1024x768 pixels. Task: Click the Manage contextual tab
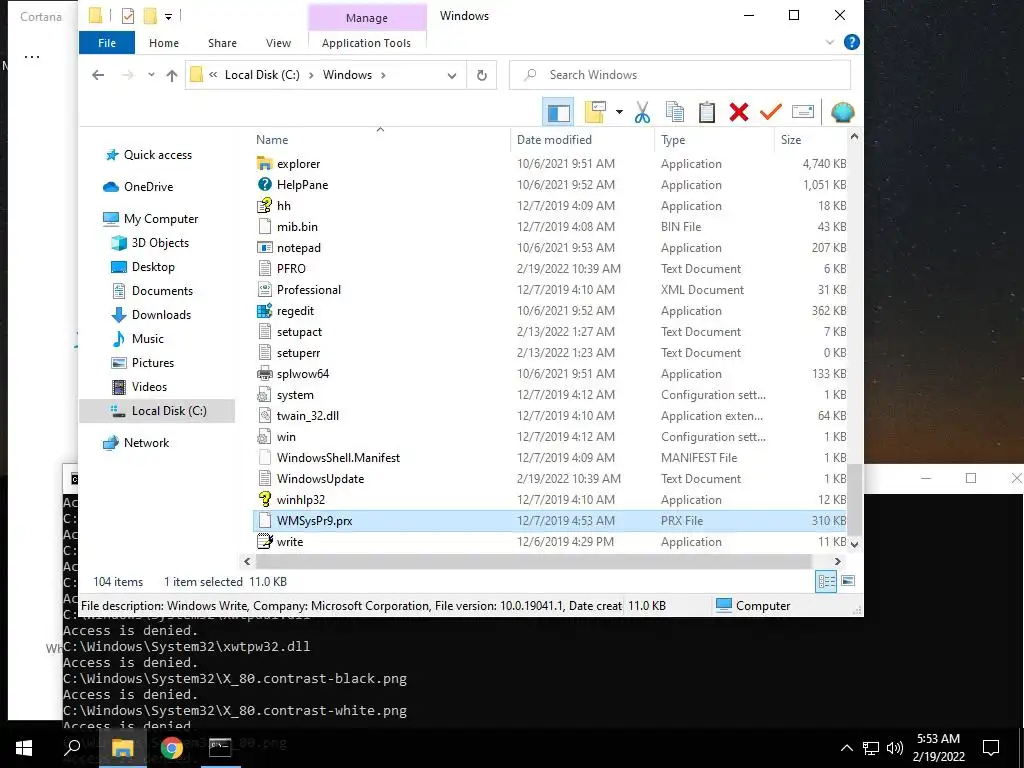pos(367,18)
